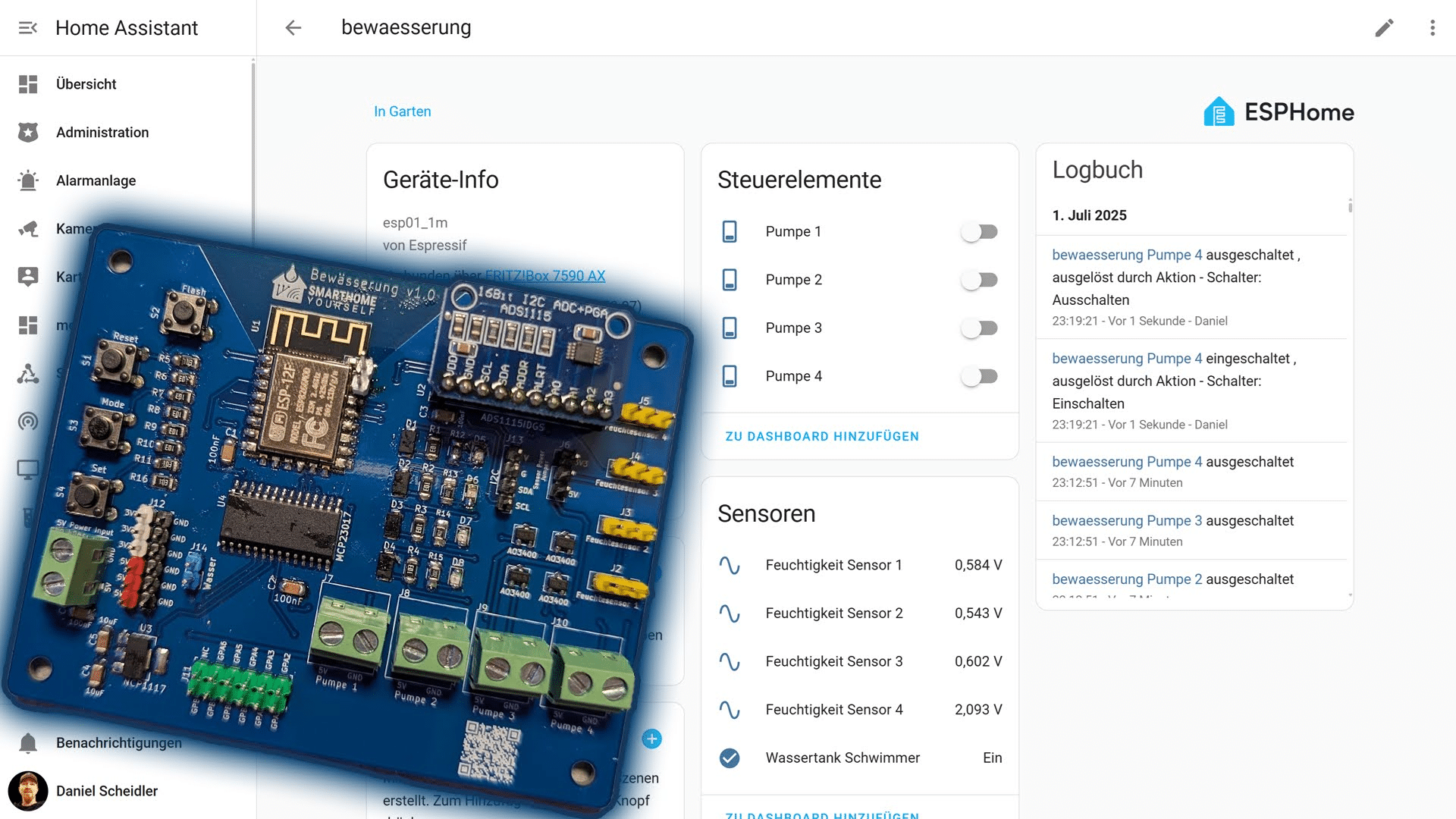1456x819 pixels.
Task: Click the ESPHome logo
Action: tap(1279, 112)
